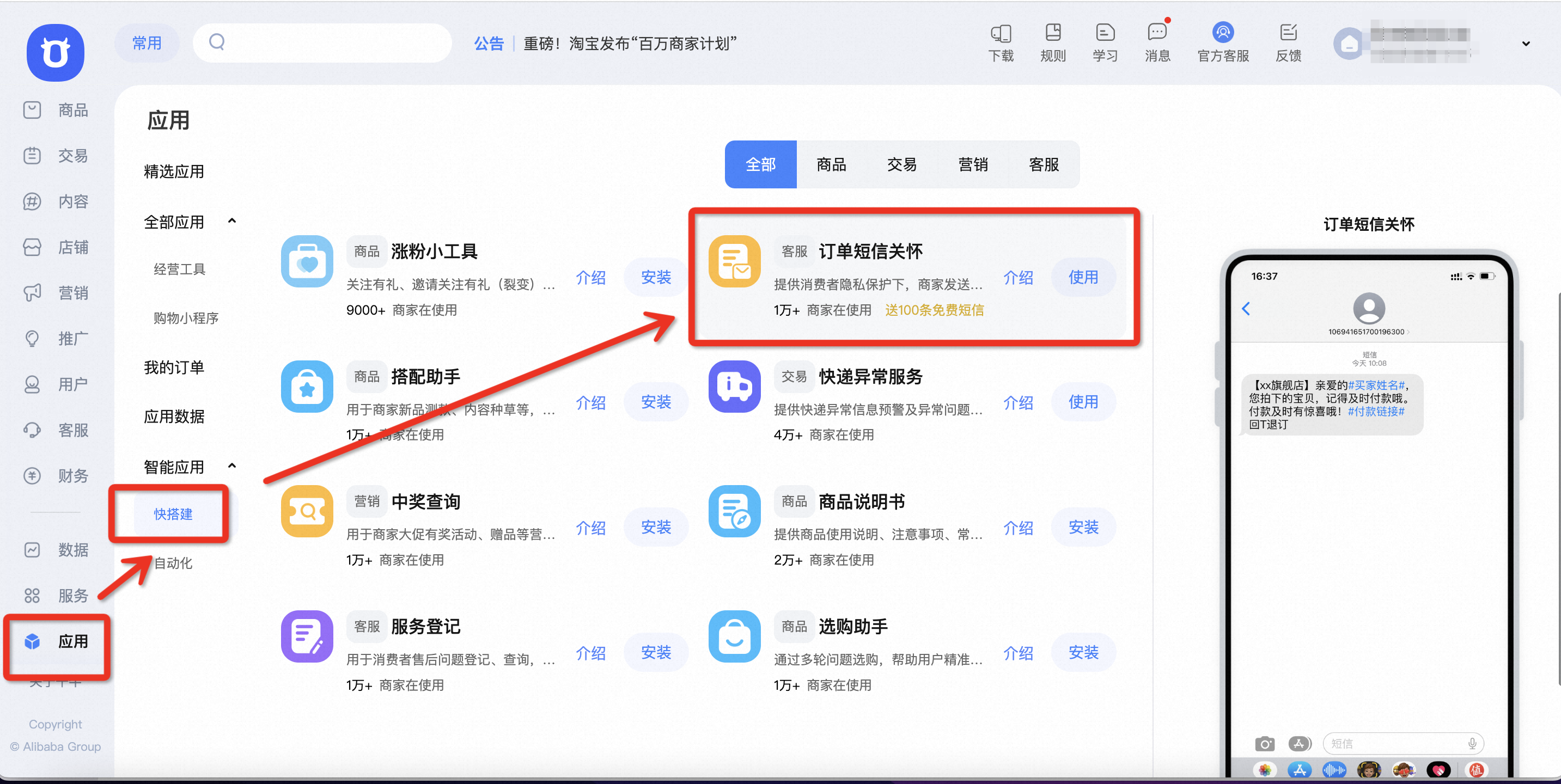Select 经营工具 submenu item
The width and height of the screenshot is (1561, 784).
click(179, 269)
